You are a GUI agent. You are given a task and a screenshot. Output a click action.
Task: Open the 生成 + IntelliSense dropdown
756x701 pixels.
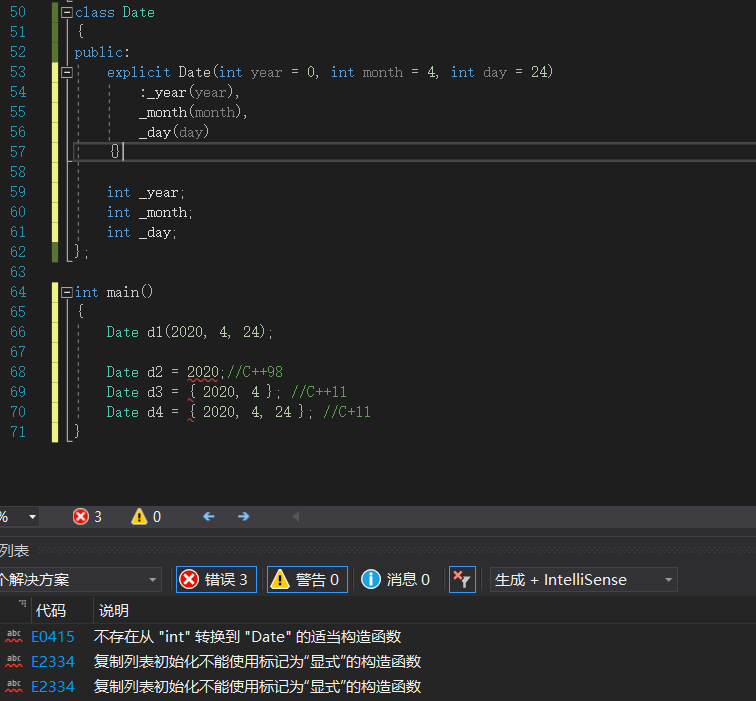click(583, 580)
